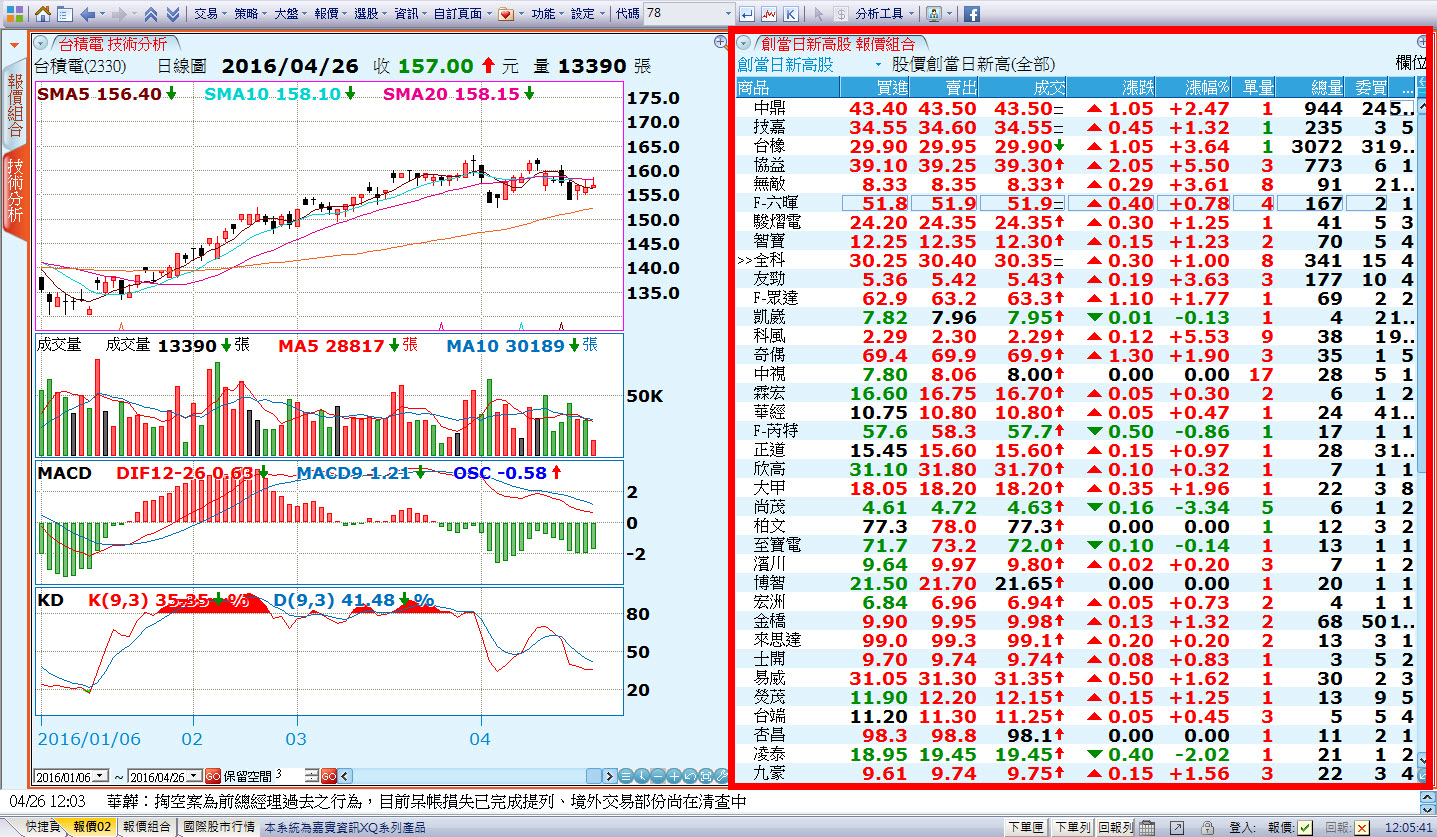
Task: Open the red line chart icon
Action: (x=769, y=14)
